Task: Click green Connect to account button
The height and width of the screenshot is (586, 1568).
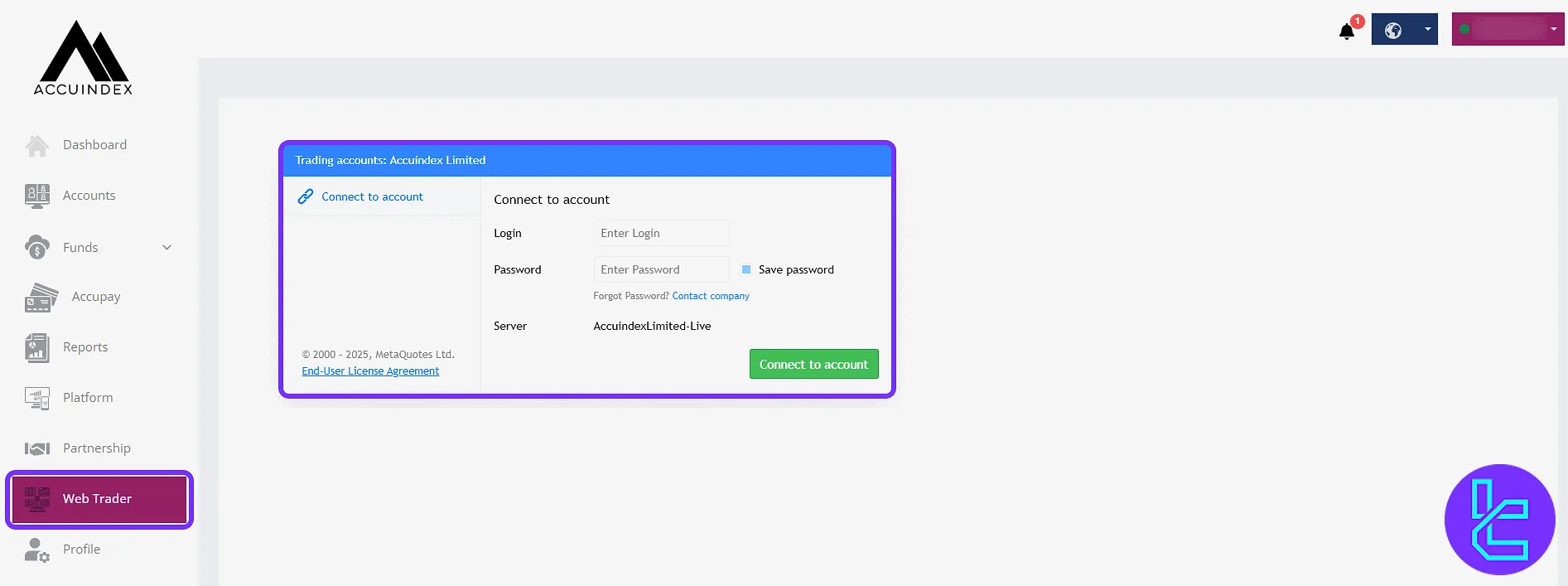Action: [813, 364]
